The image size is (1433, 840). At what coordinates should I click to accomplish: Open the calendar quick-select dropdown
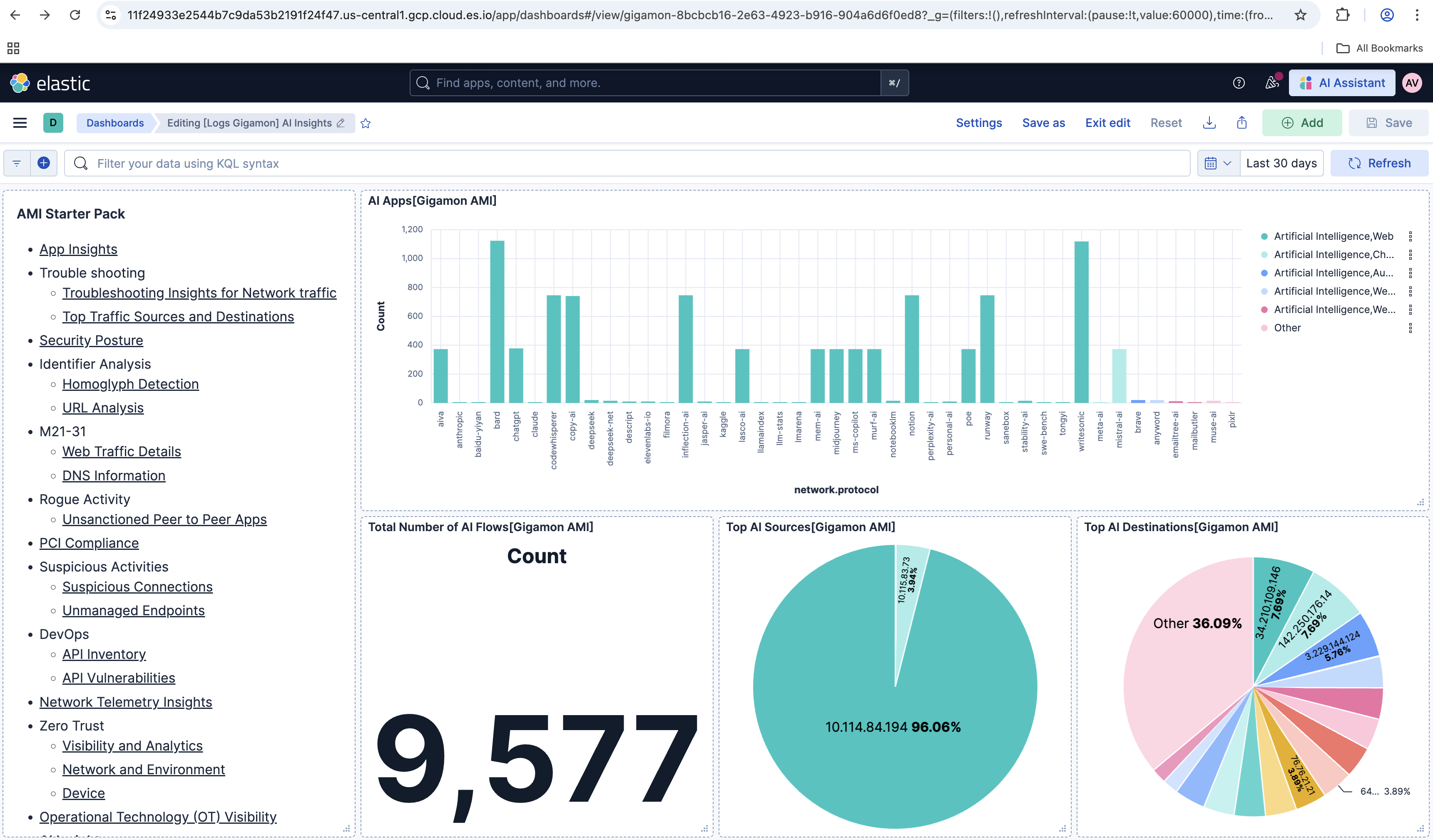pyautogui.click(x=1218, y=163)
